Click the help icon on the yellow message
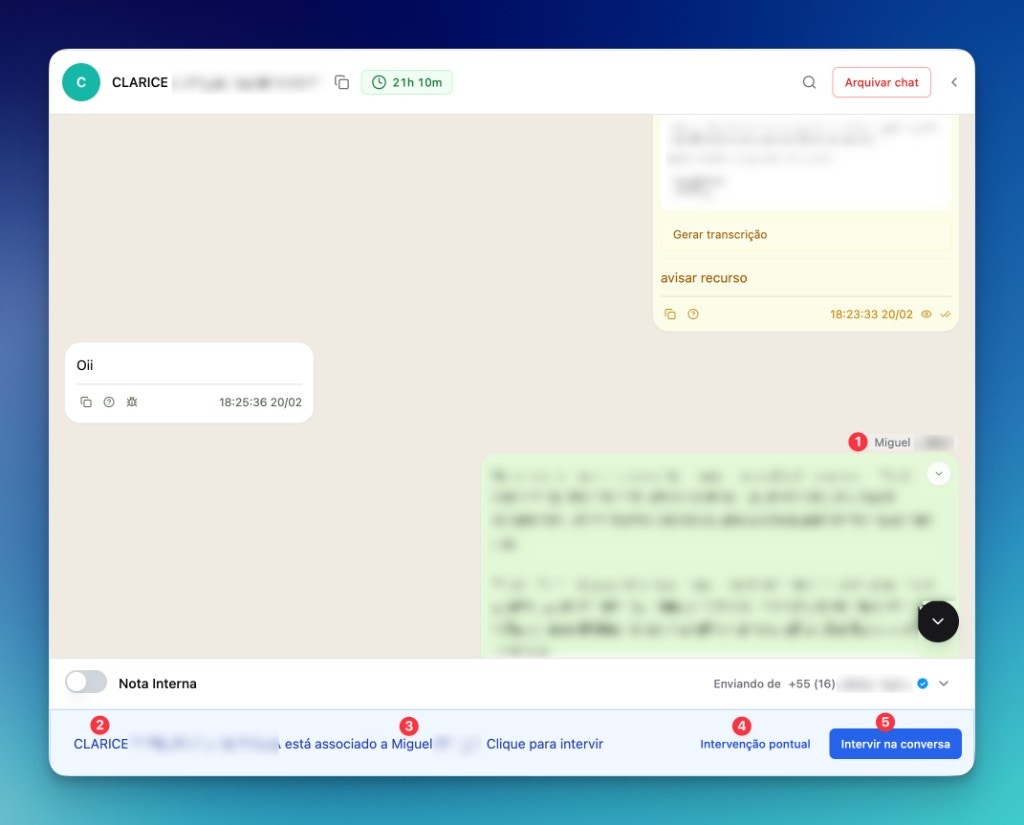This screenshot has height=825, width=1024. [693, 314]
